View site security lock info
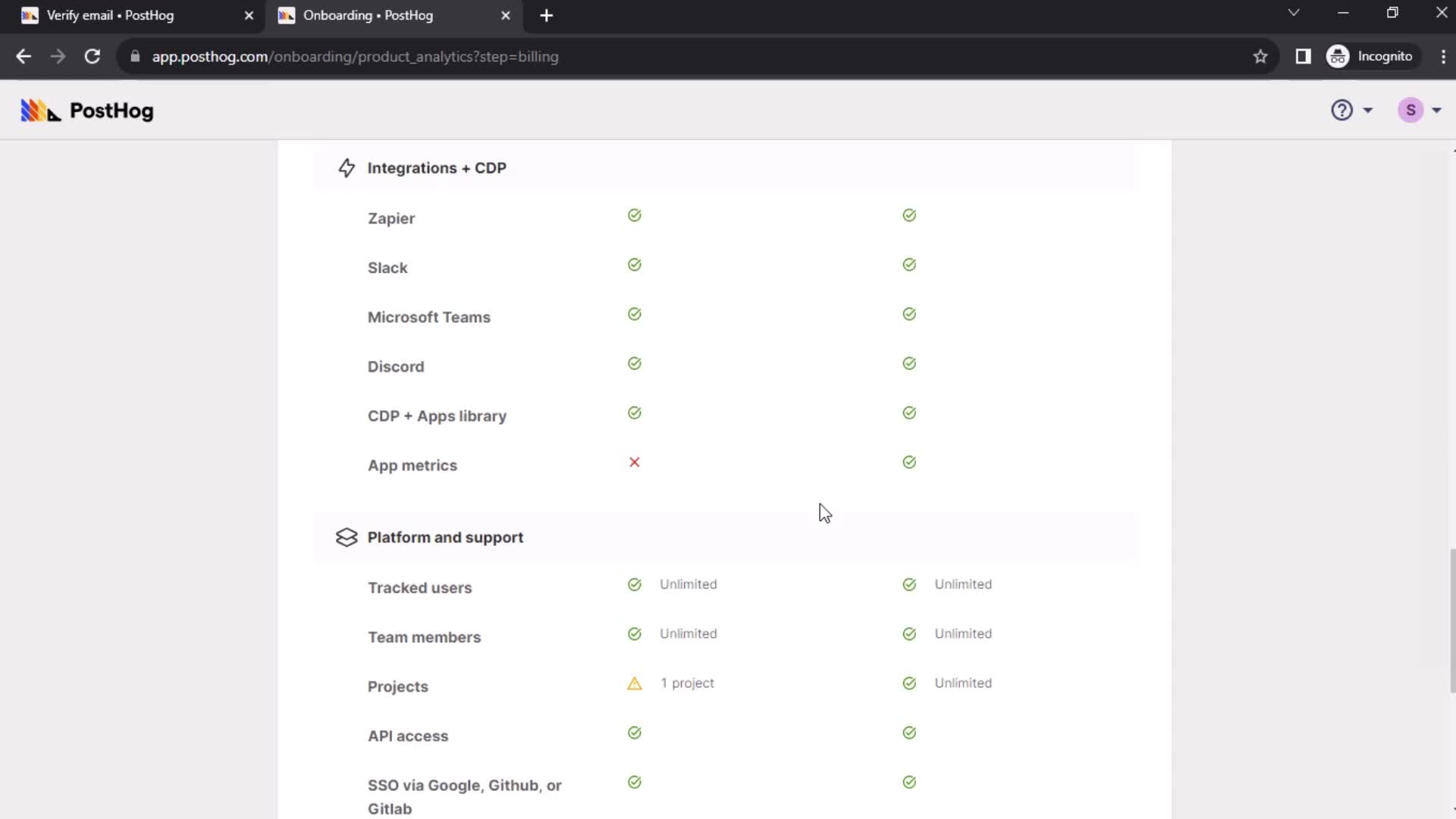1456x819 pixels. 135,56
